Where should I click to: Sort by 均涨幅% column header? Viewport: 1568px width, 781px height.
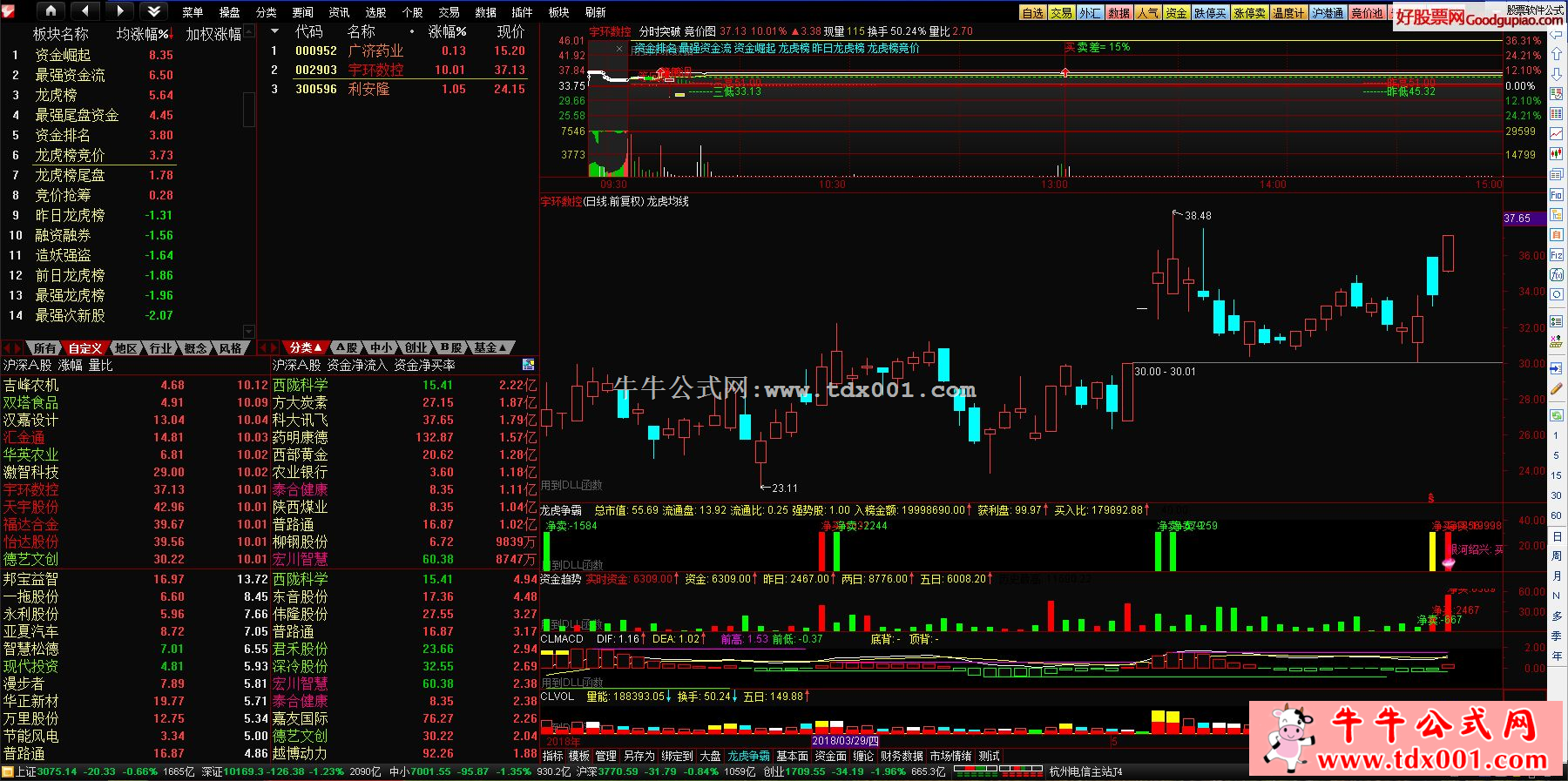click(145, 34)
